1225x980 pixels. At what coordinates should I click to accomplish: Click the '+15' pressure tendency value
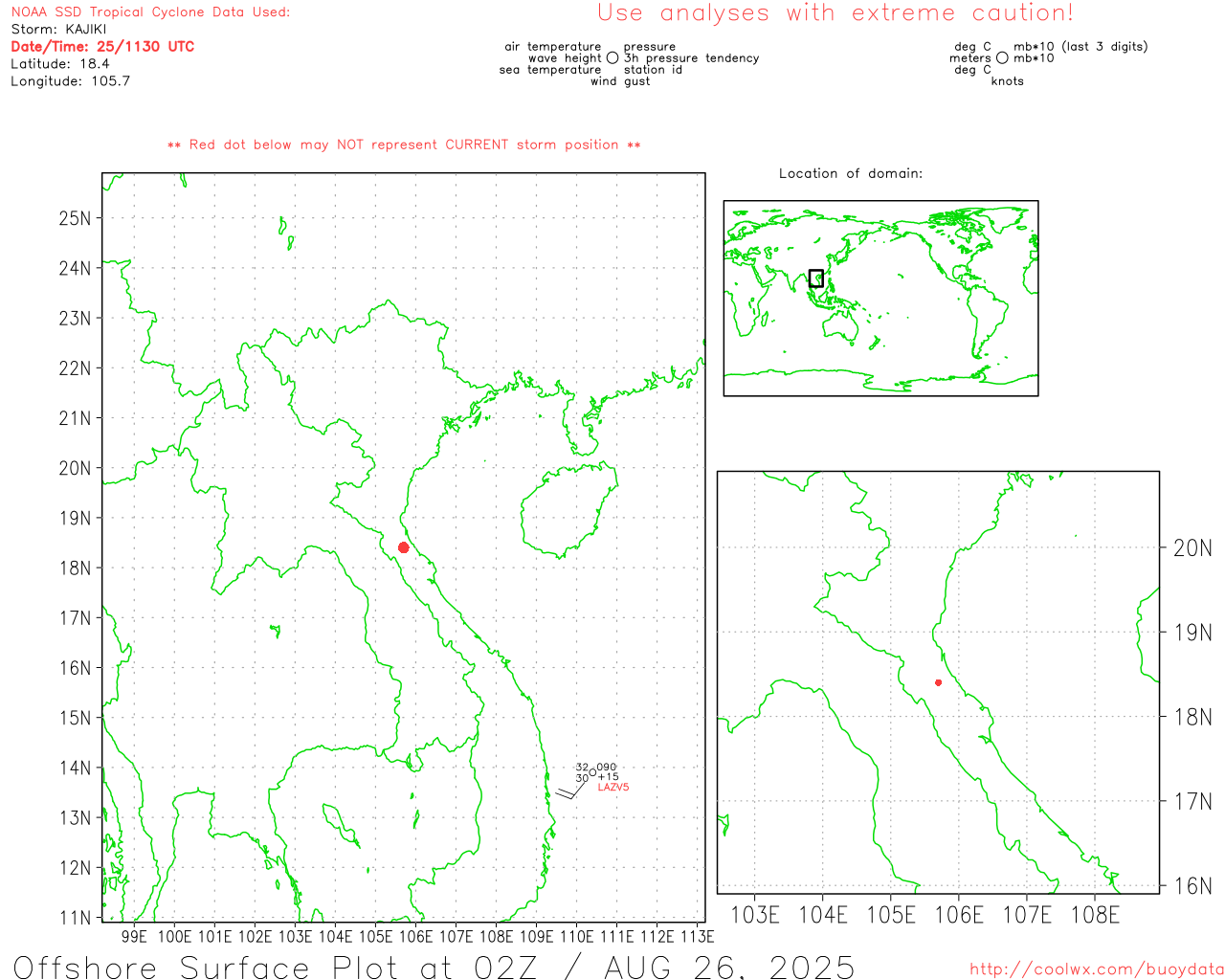click(608, 777)
